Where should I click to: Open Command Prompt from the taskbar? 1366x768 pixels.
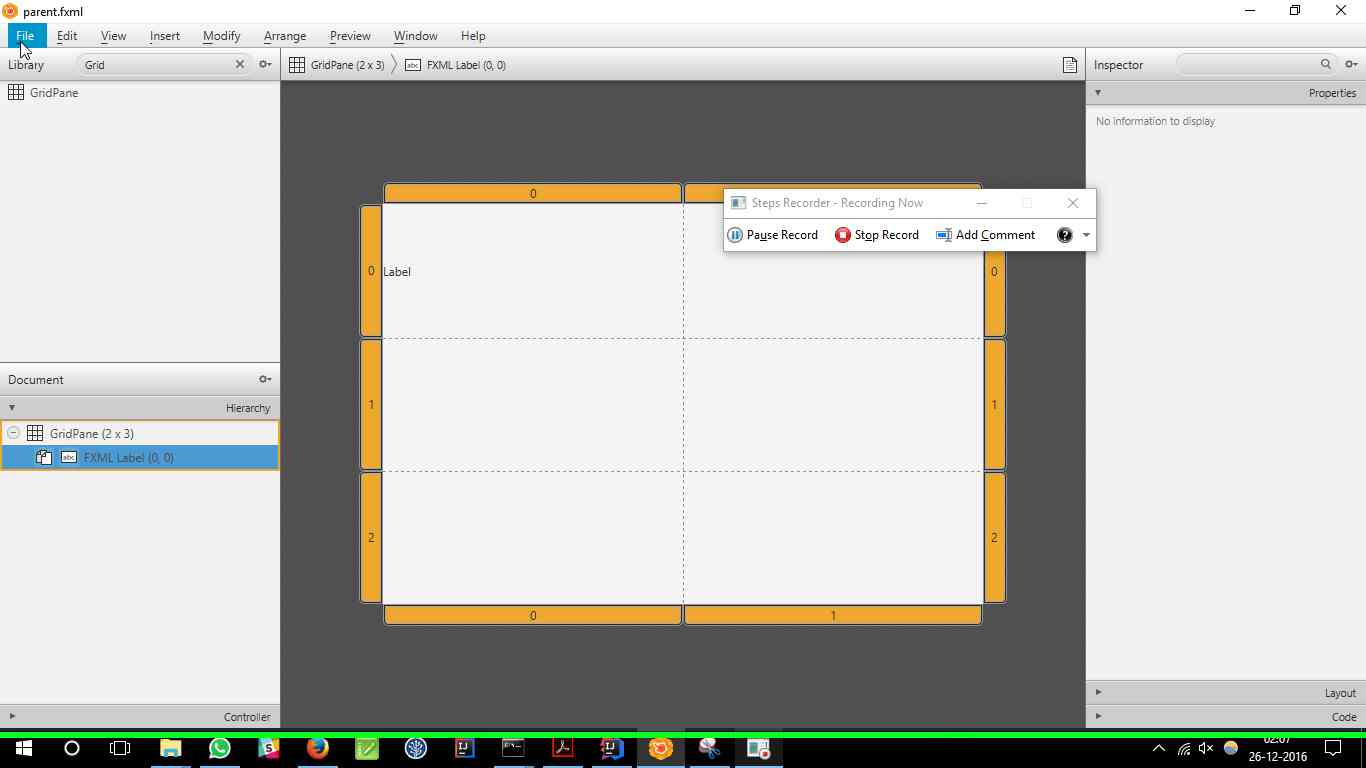[x=513, y=748]
